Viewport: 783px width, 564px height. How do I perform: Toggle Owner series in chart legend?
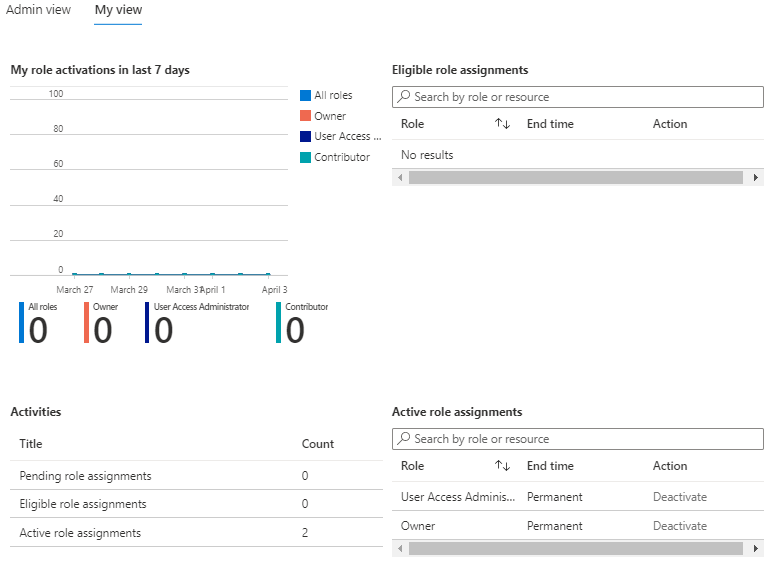[x=329, y=116]
